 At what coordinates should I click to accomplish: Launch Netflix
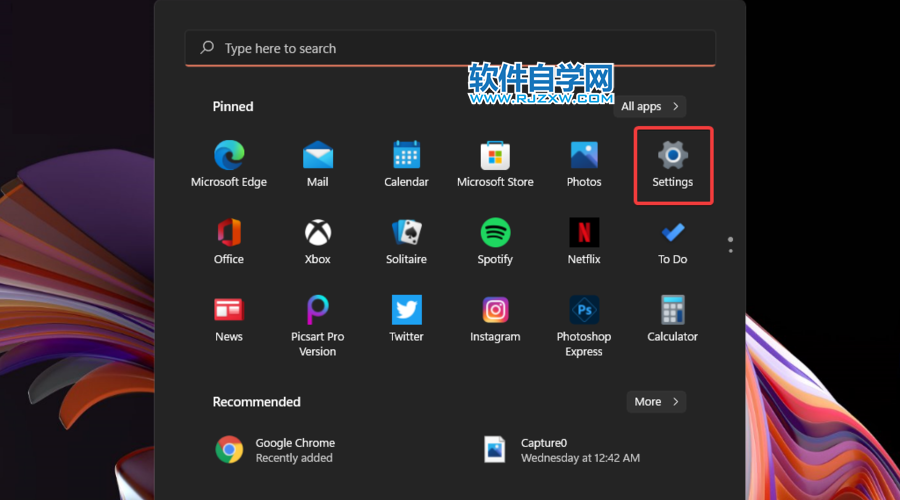coord(584,241)
